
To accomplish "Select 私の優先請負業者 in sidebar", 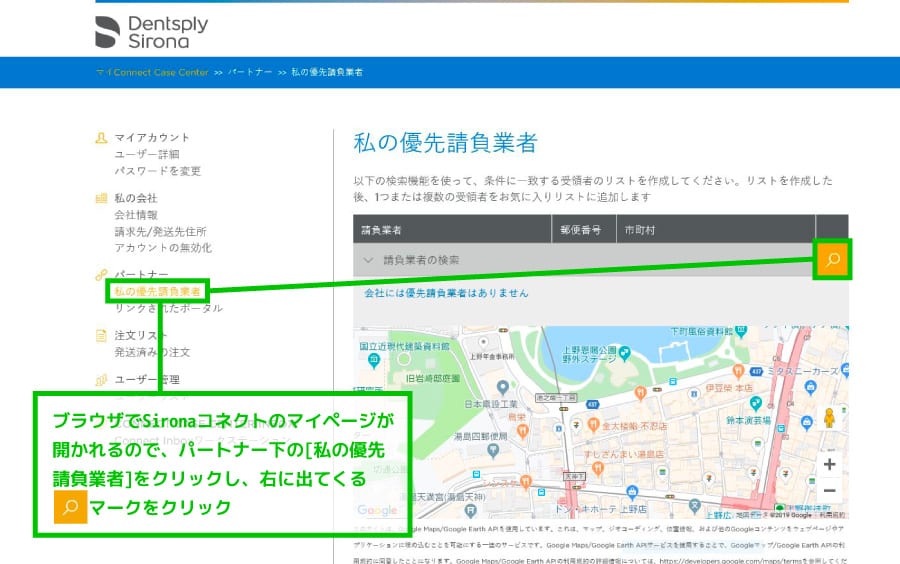I will pyautogui.click(x=157, y=291).
